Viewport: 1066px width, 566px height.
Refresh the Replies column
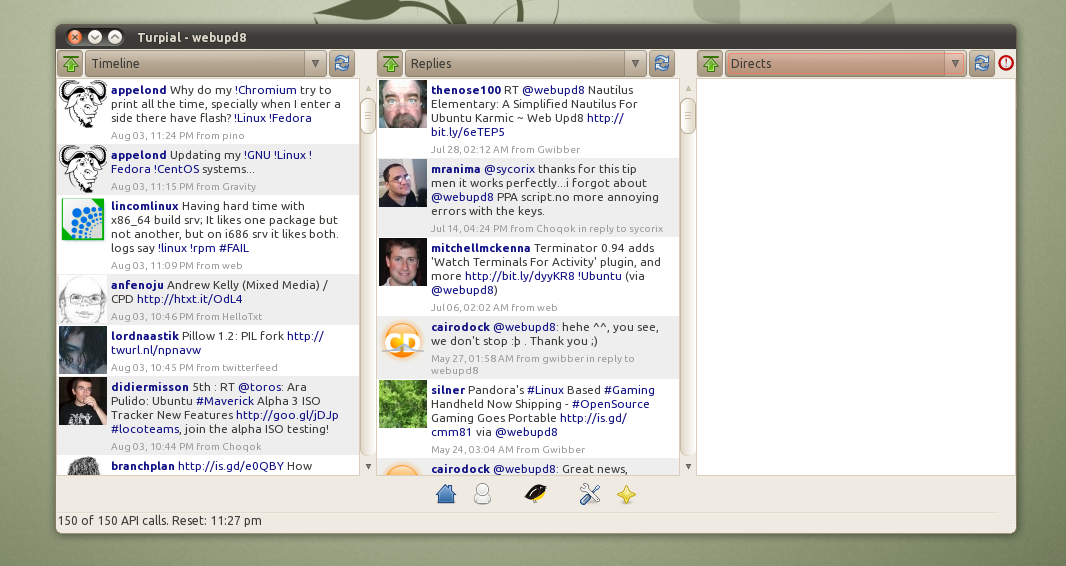(661, 63)
